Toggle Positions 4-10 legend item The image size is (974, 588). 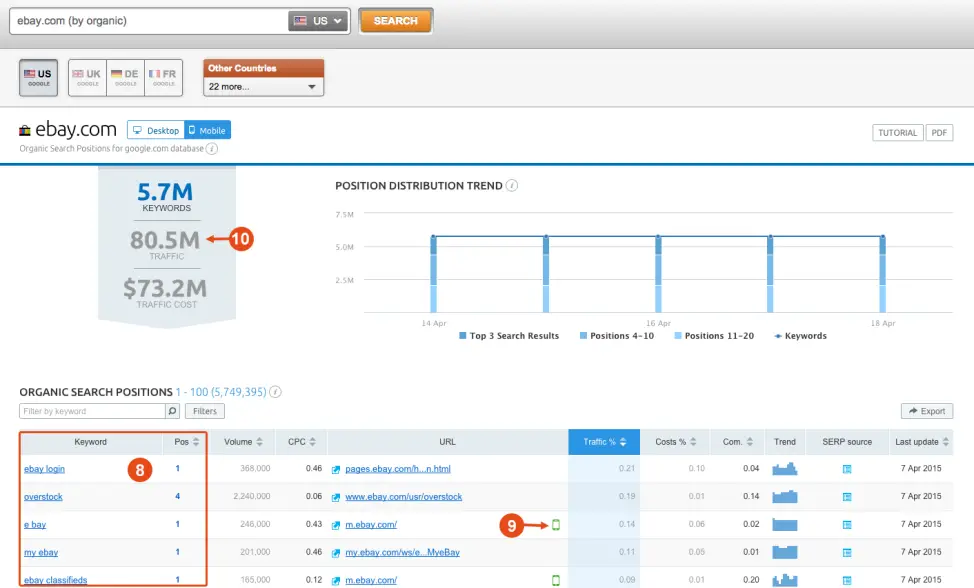(x=616, y=336)
